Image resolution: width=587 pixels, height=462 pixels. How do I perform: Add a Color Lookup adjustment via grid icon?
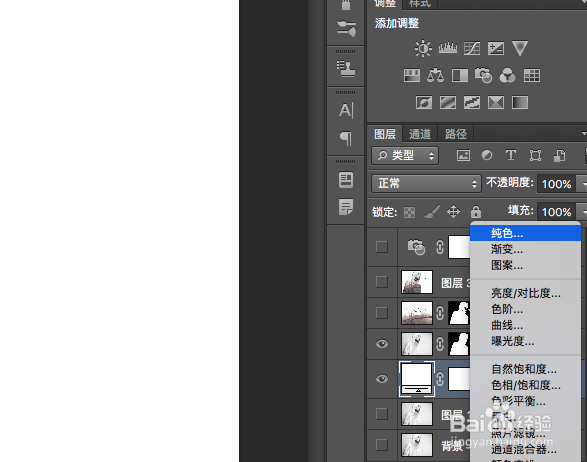[532, 75]
